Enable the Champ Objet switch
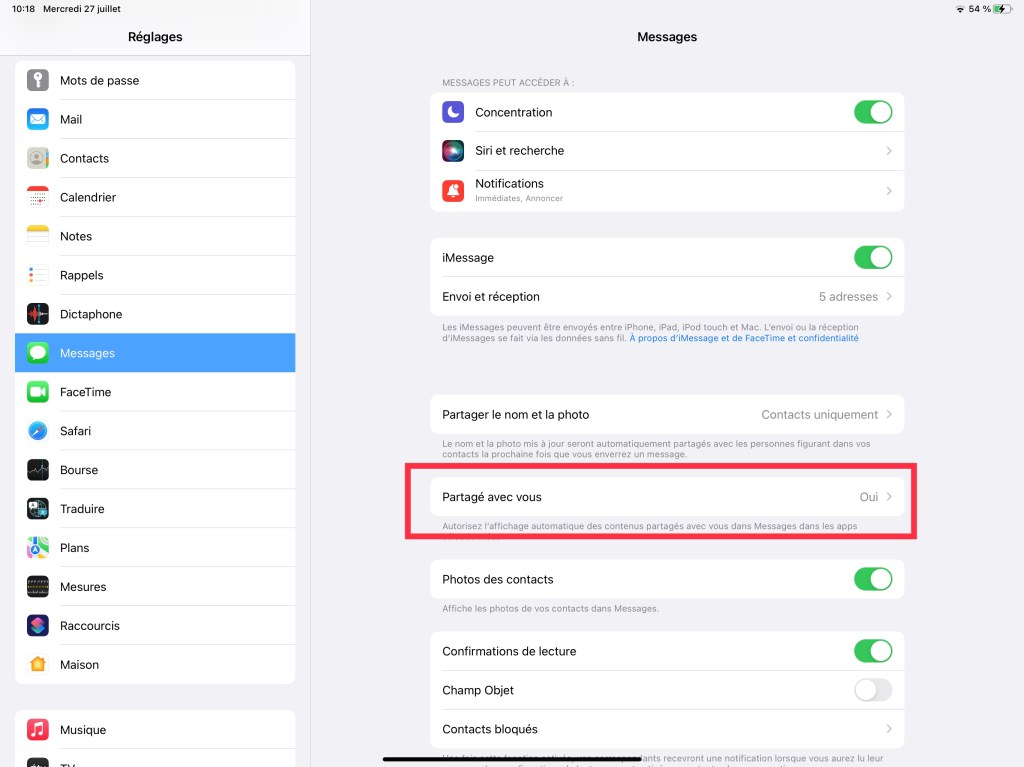The width and height of the screenshot is (1024, 767). [872, 690]
